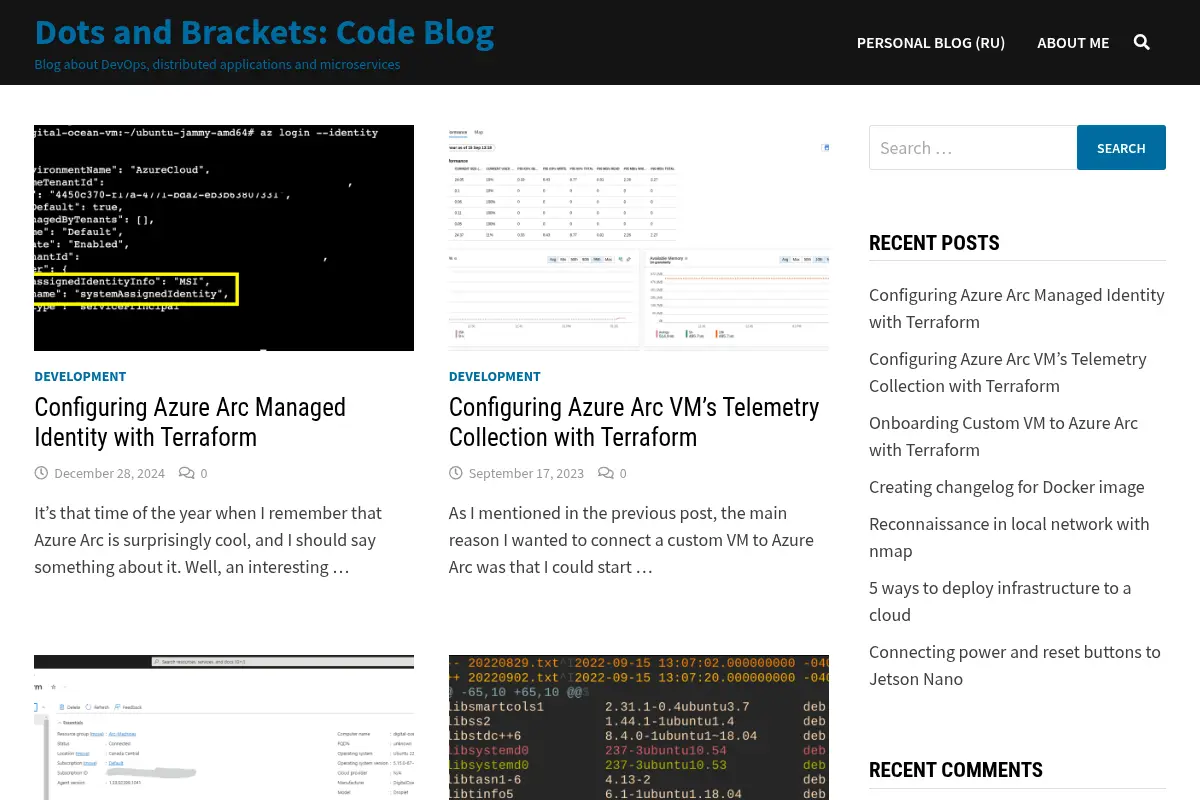Open About Me menu item
Screen dimensions: 1200x800
[x=1073, y=42]
